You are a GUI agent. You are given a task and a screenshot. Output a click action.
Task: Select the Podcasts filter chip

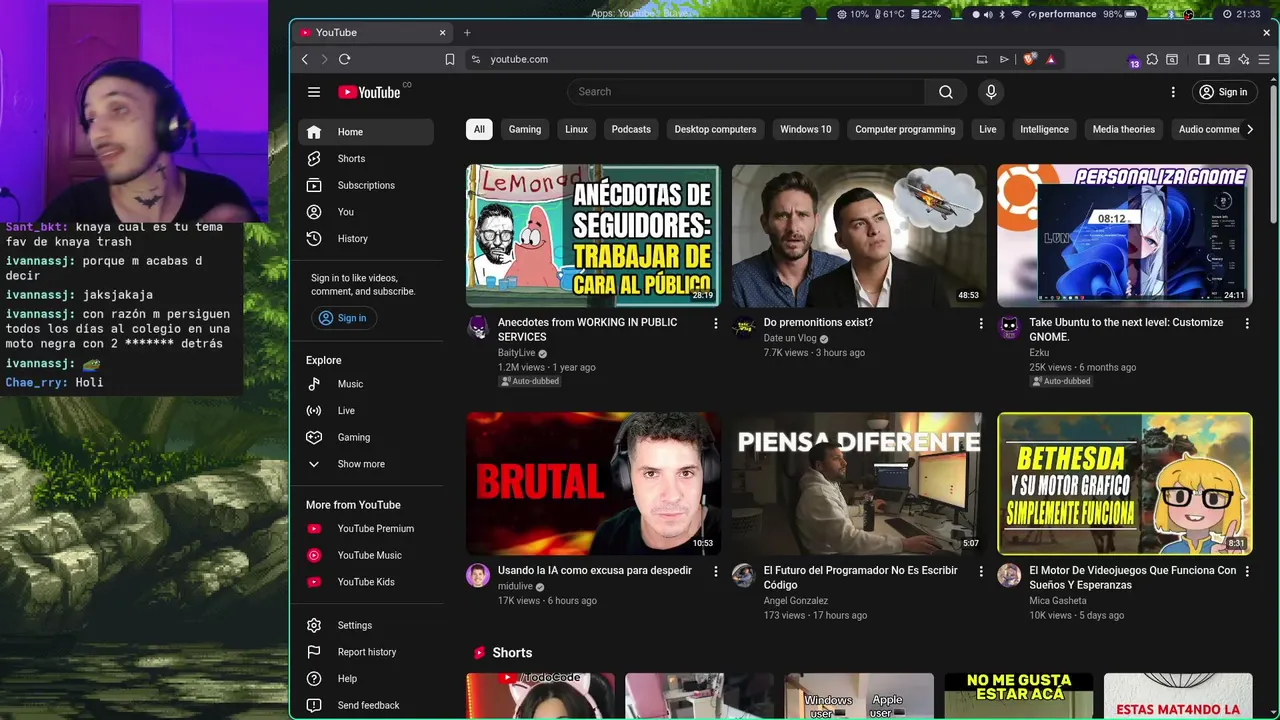631,129
